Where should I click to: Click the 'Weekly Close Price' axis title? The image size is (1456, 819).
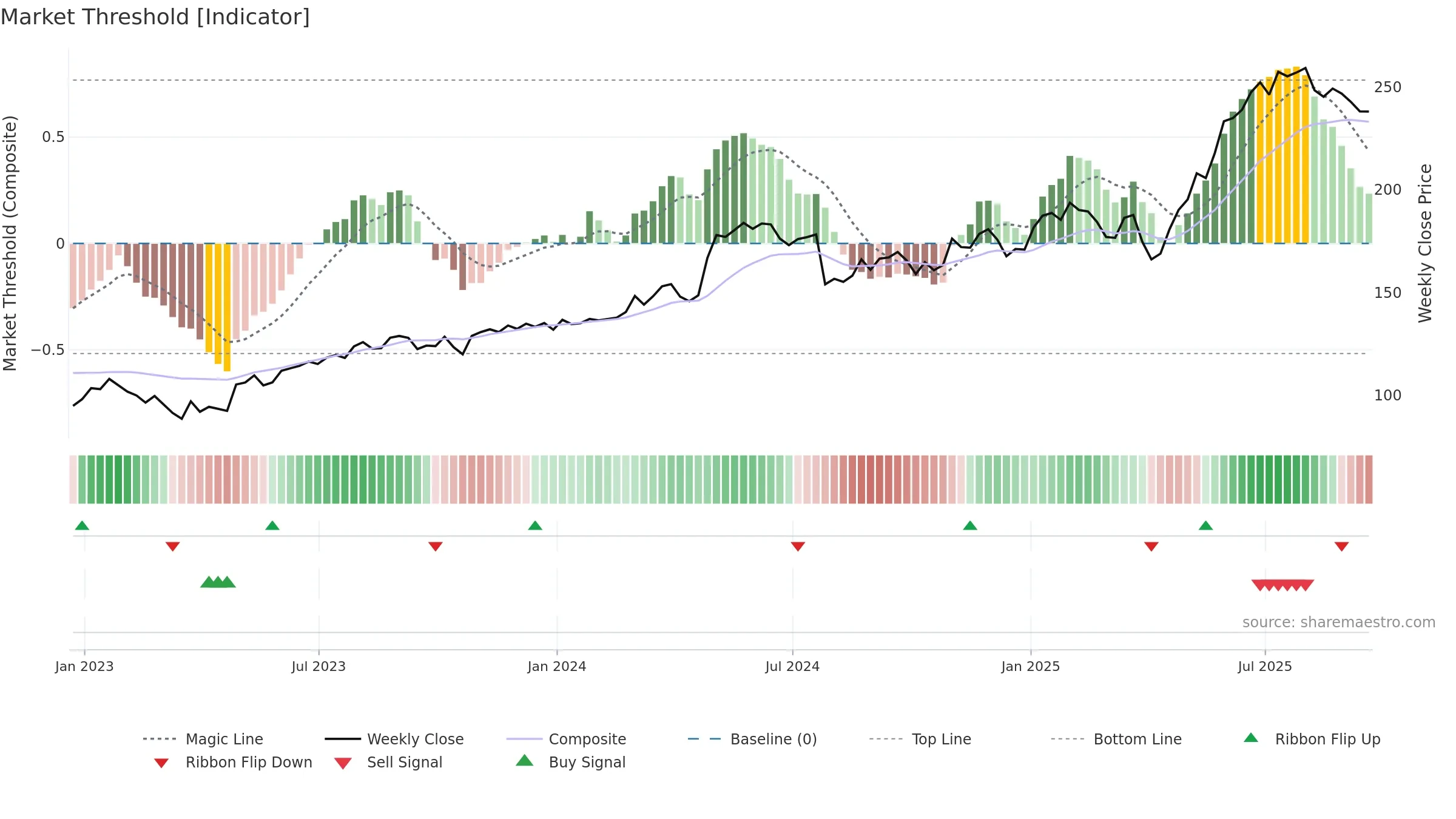tap(1425, 243)
